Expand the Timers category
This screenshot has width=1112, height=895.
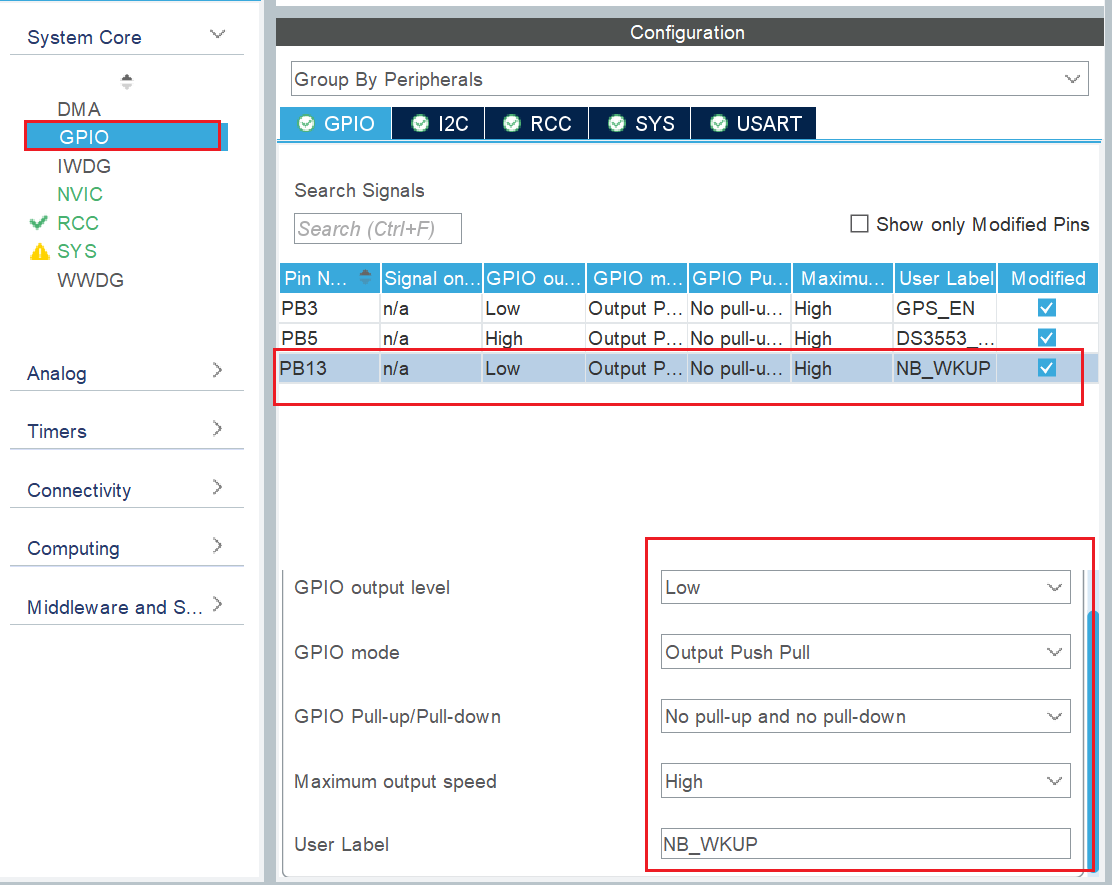coord(127,431)
